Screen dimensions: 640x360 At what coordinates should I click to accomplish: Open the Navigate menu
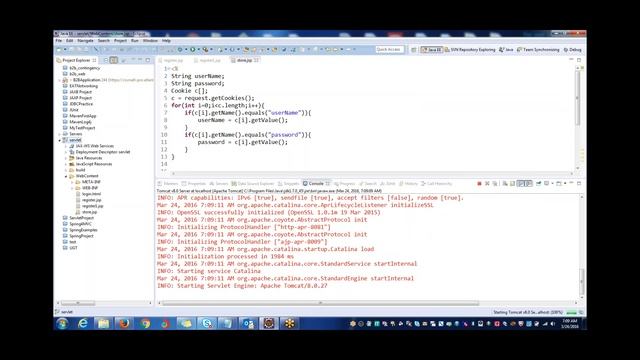tap(85, 41)
